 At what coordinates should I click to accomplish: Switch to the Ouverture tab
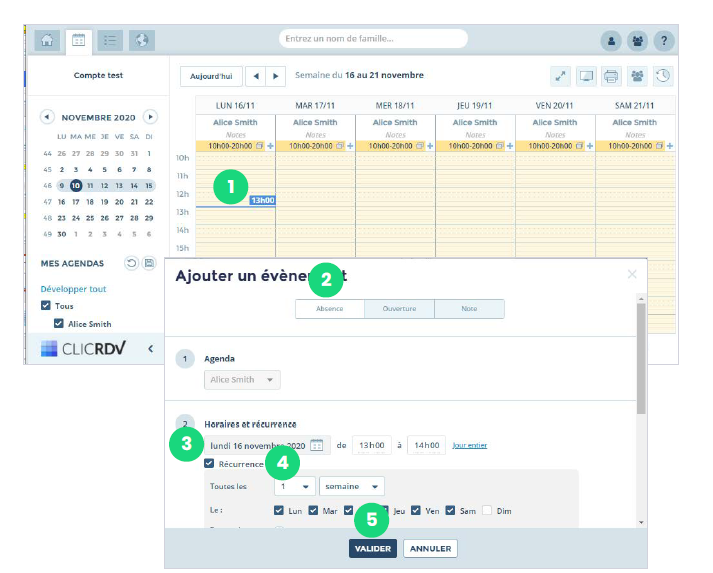pos(399,309)
